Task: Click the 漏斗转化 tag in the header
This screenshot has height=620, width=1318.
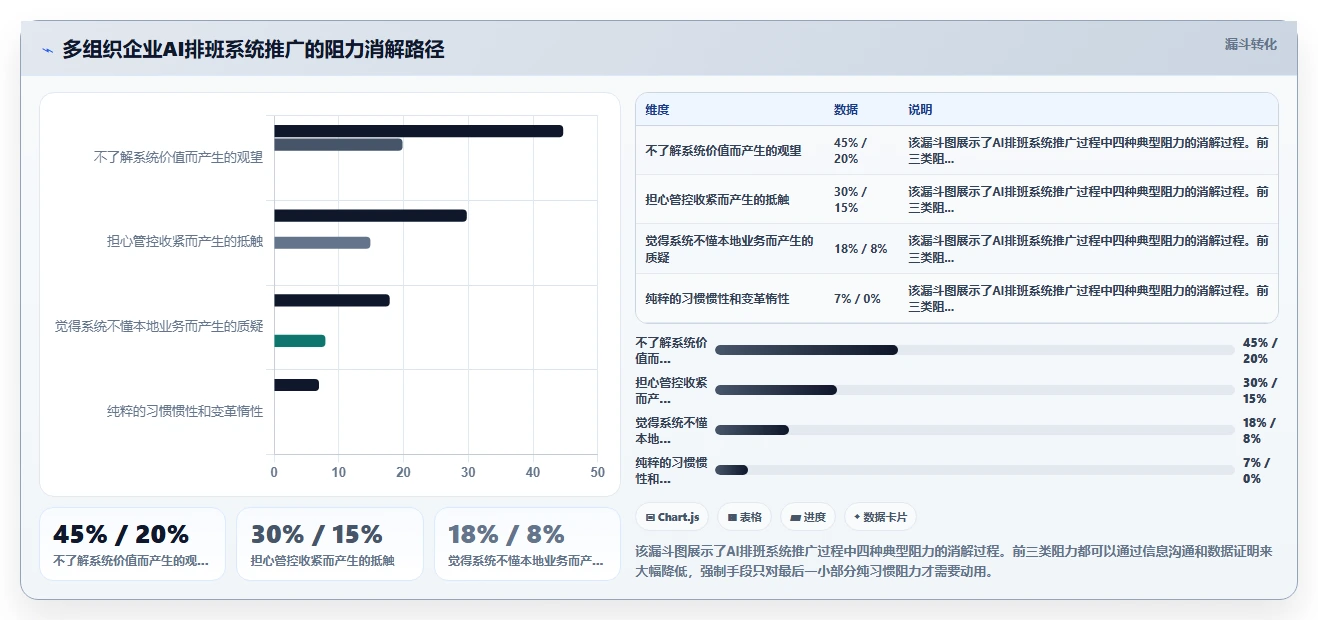Action: click(1250, 44)
